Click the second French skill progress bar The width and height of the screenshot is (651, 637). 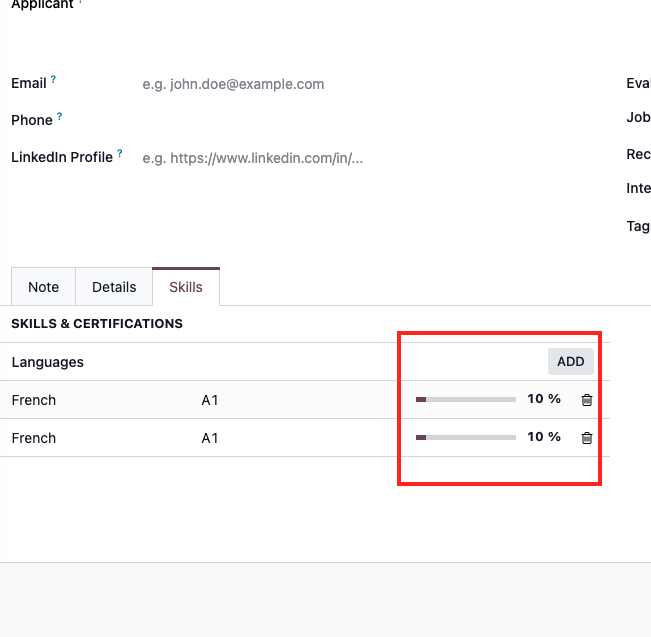pyautogui.click(x=466, y=437)
